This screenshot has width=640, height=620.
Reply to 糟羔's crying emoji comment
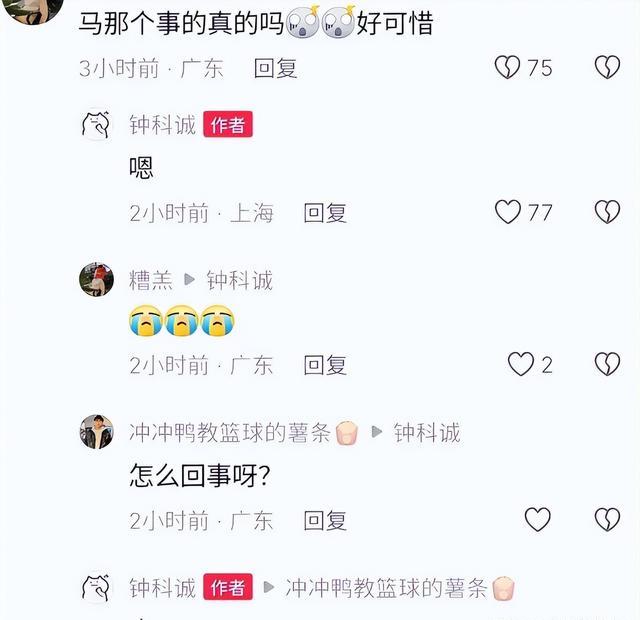click(325, 365)
